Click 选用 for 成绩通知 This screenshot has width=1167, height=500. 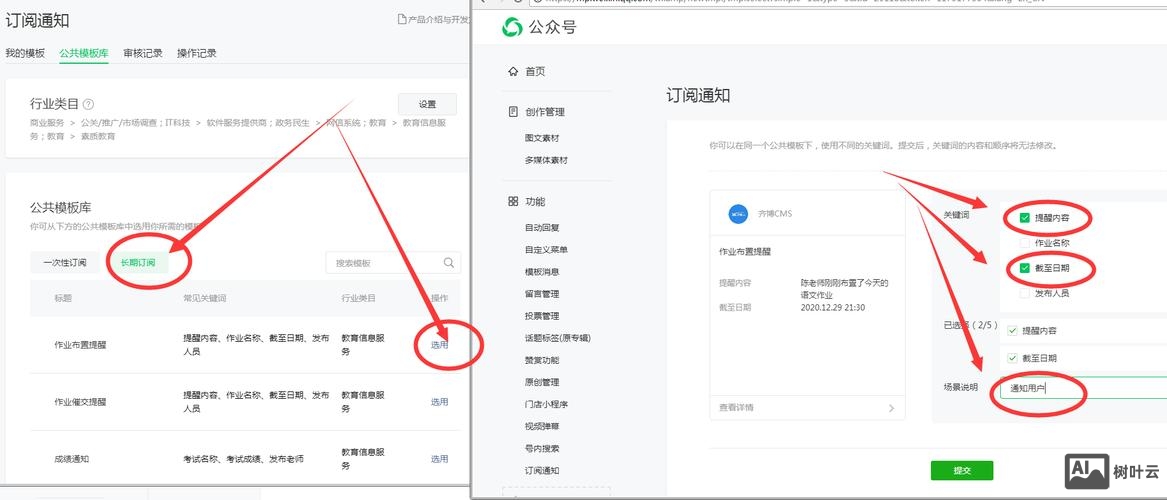pyautogui.click(x=439, y=459)
